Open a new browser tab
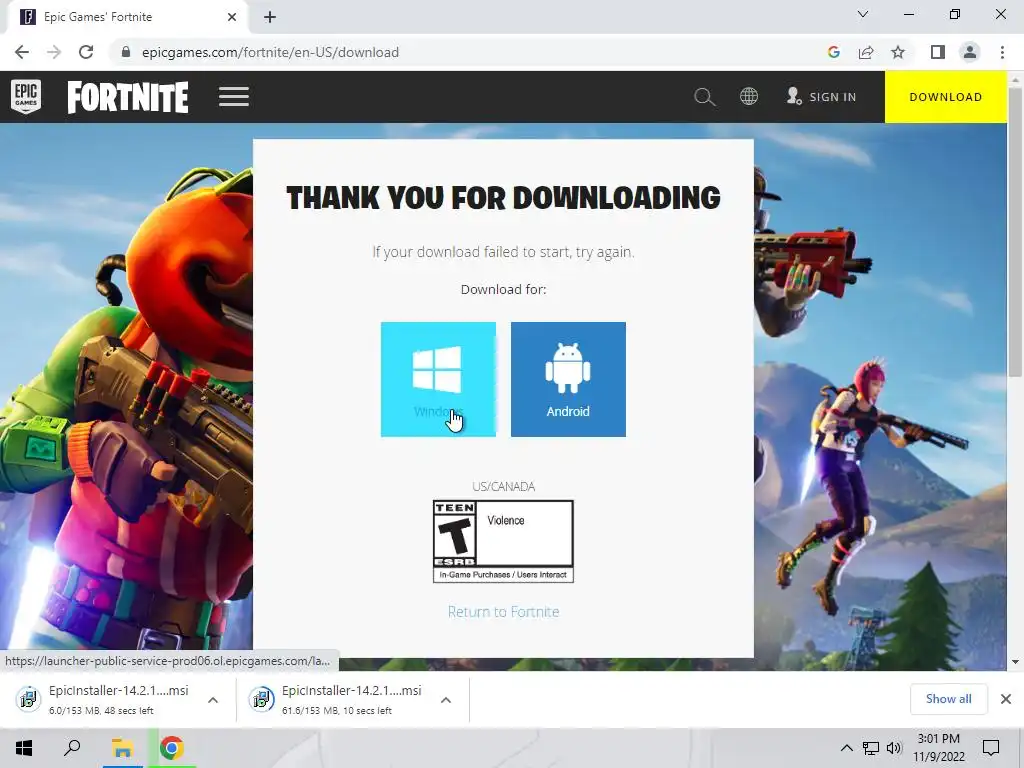The width and height of the screenshot is (1024, 768). (270, 17)
